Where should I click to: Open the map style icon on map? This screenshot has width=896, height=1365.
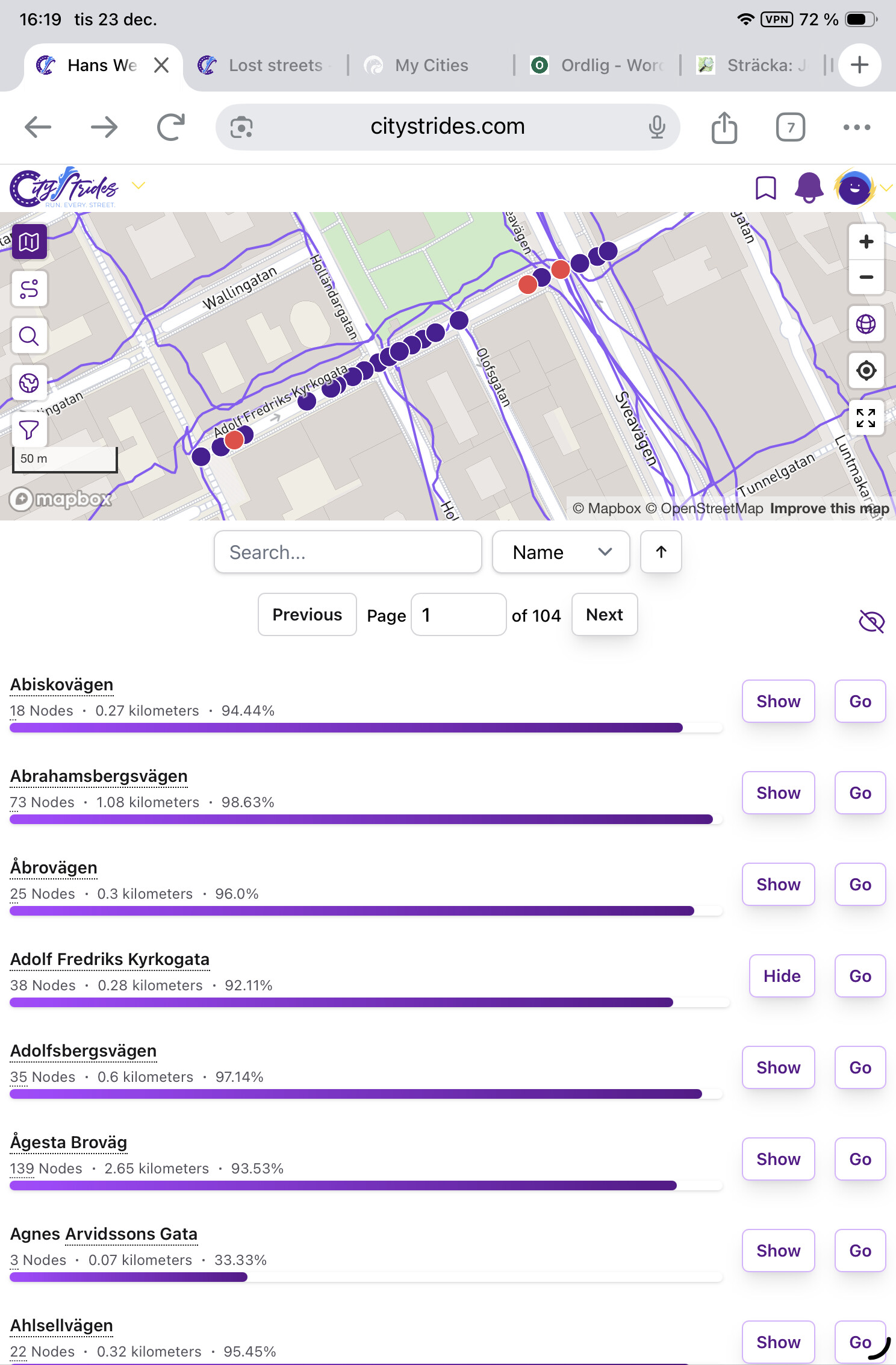(x=29, y=242)
